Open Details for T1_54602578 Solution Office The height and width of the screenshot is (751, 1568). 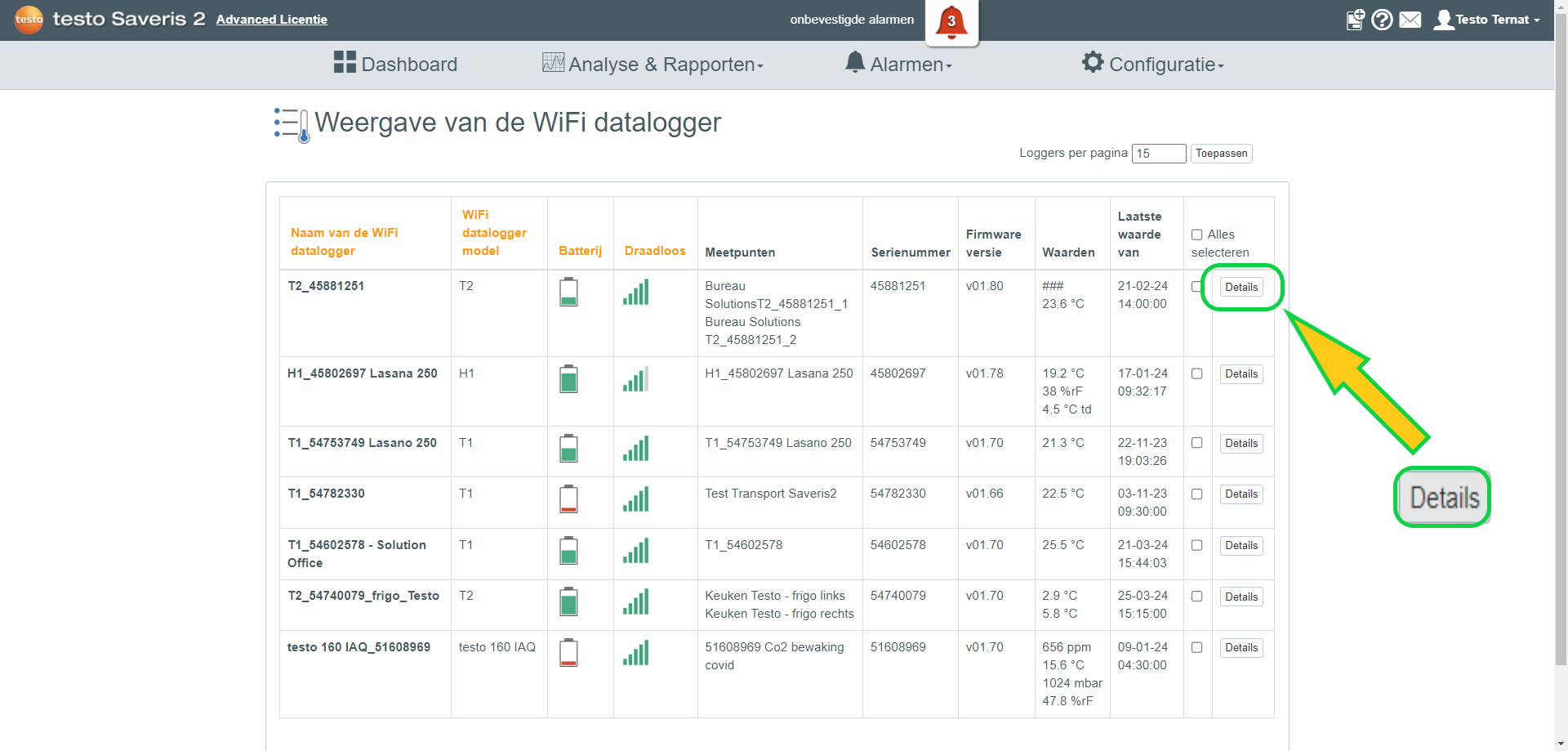[1241, 545]
